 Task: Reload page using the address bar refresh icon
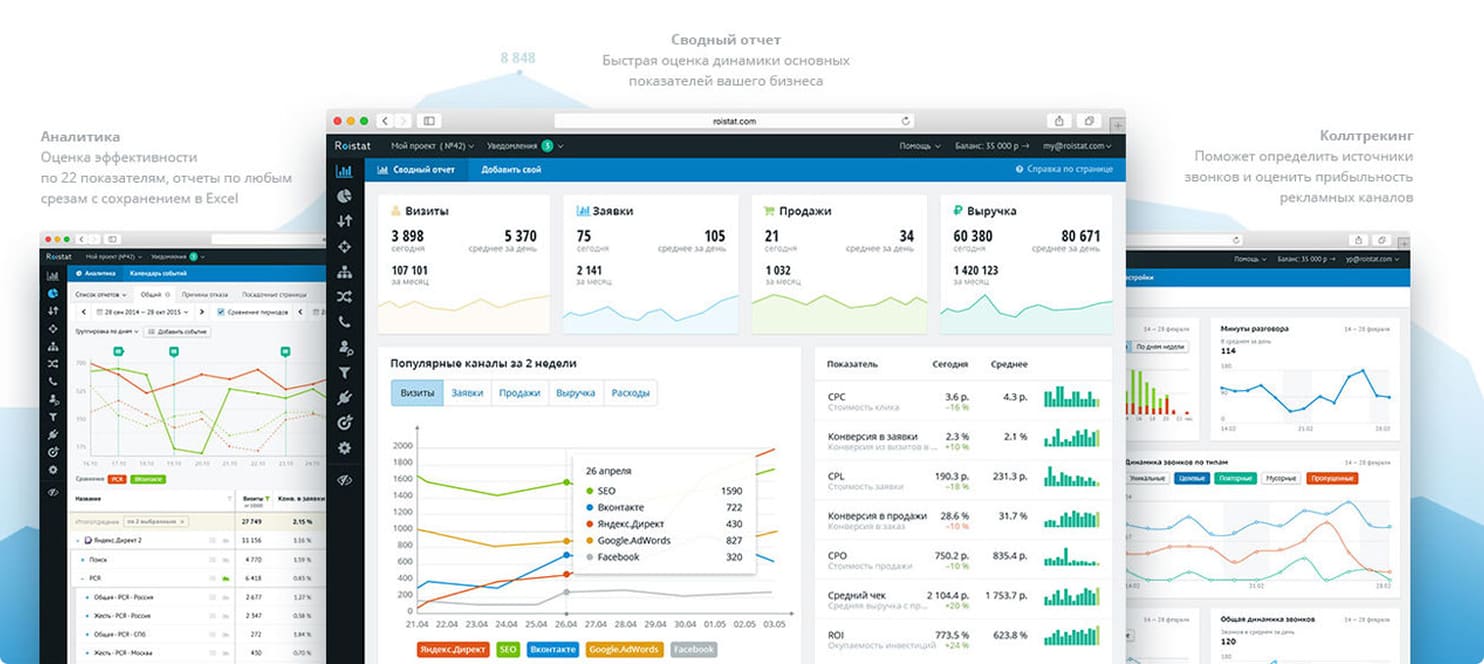[905, 121]
